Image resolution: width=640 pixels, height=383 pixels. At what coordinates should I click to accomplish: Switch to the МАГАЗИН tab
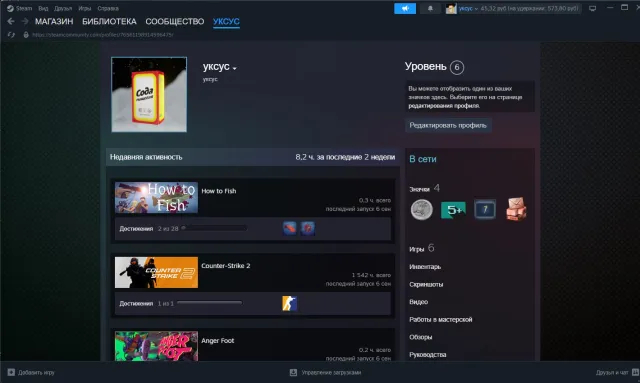click(54, 22)
